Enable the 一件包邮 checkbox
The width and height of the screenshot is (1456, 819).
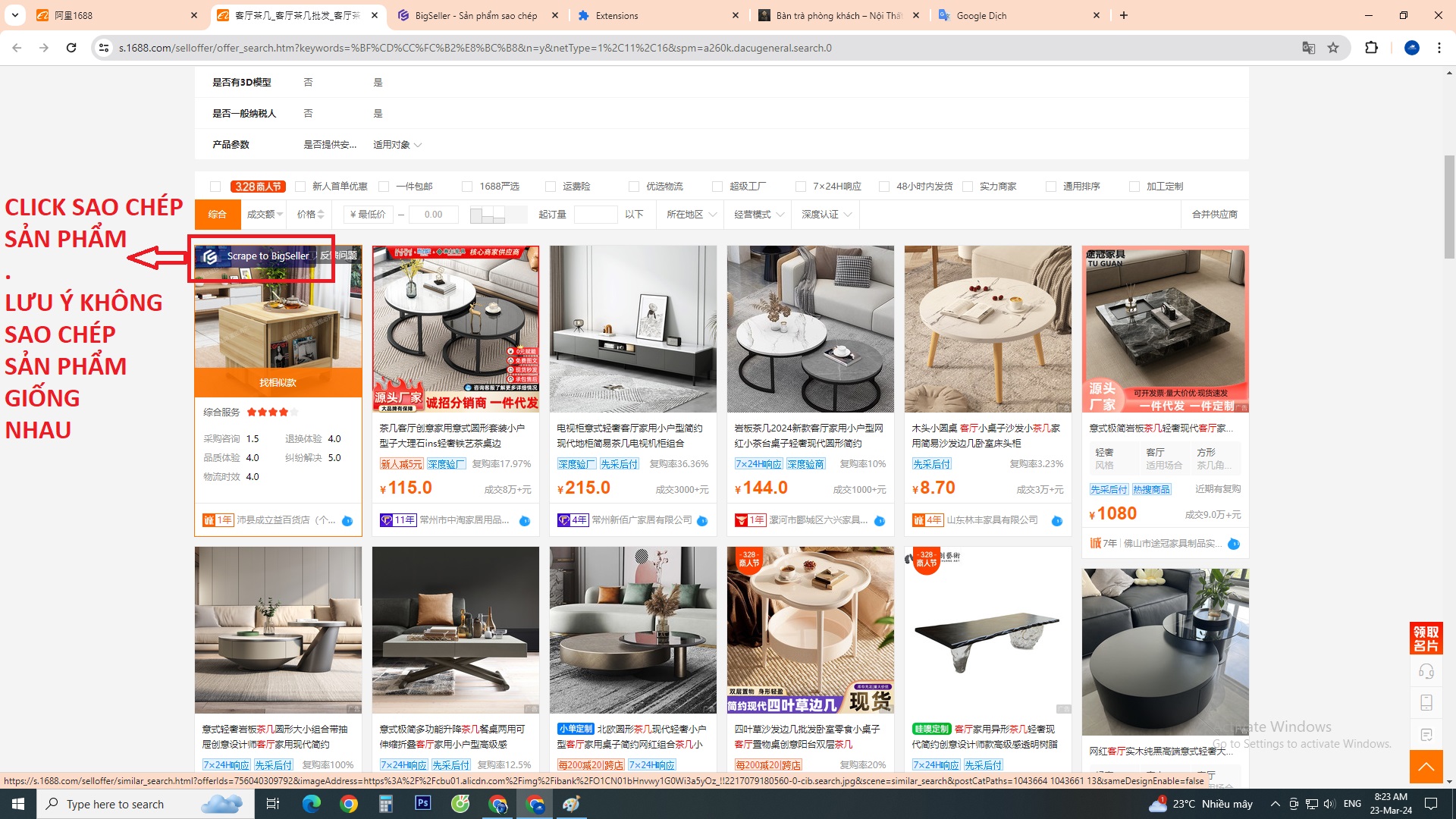coord(384,187)
